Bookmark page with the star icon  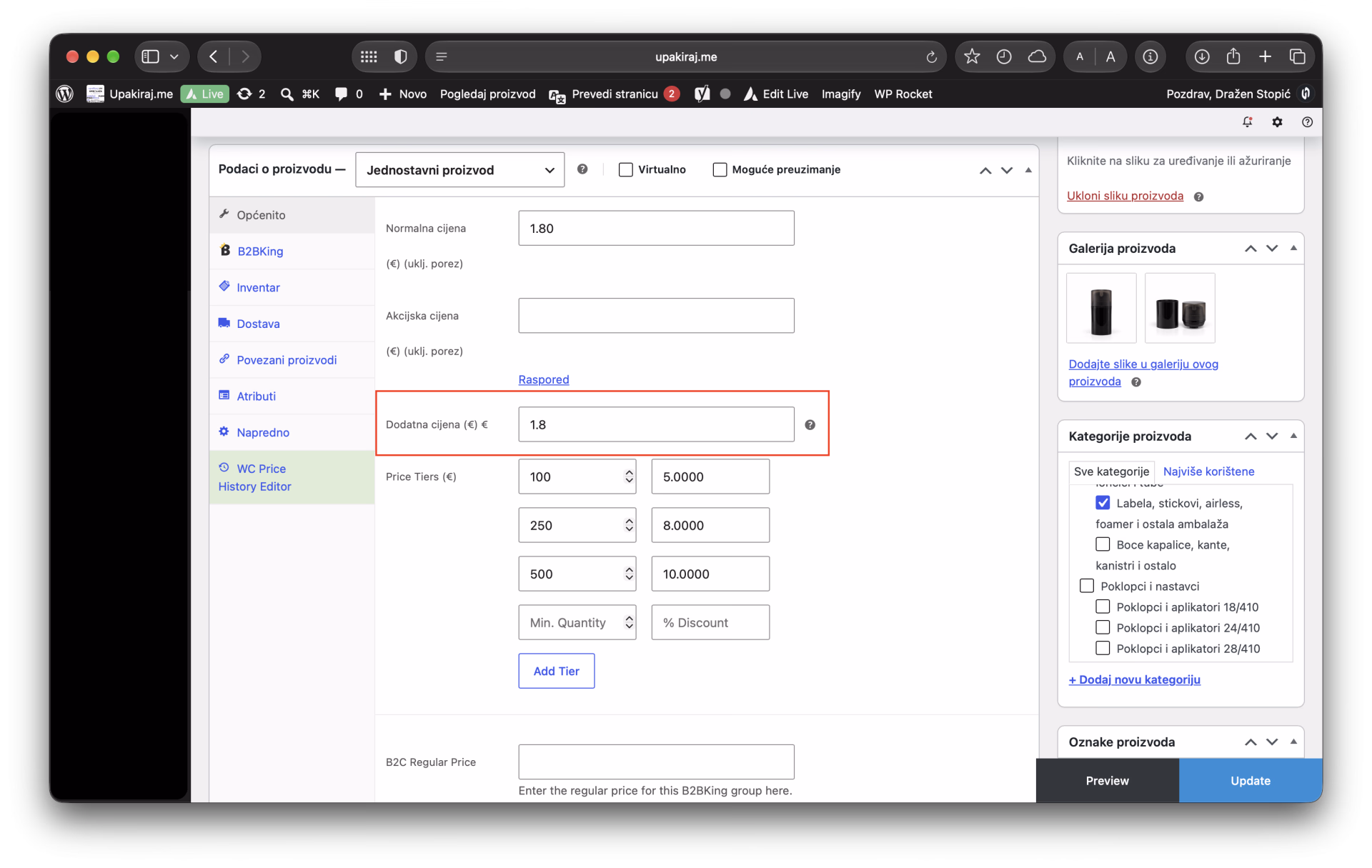[971, 56]
